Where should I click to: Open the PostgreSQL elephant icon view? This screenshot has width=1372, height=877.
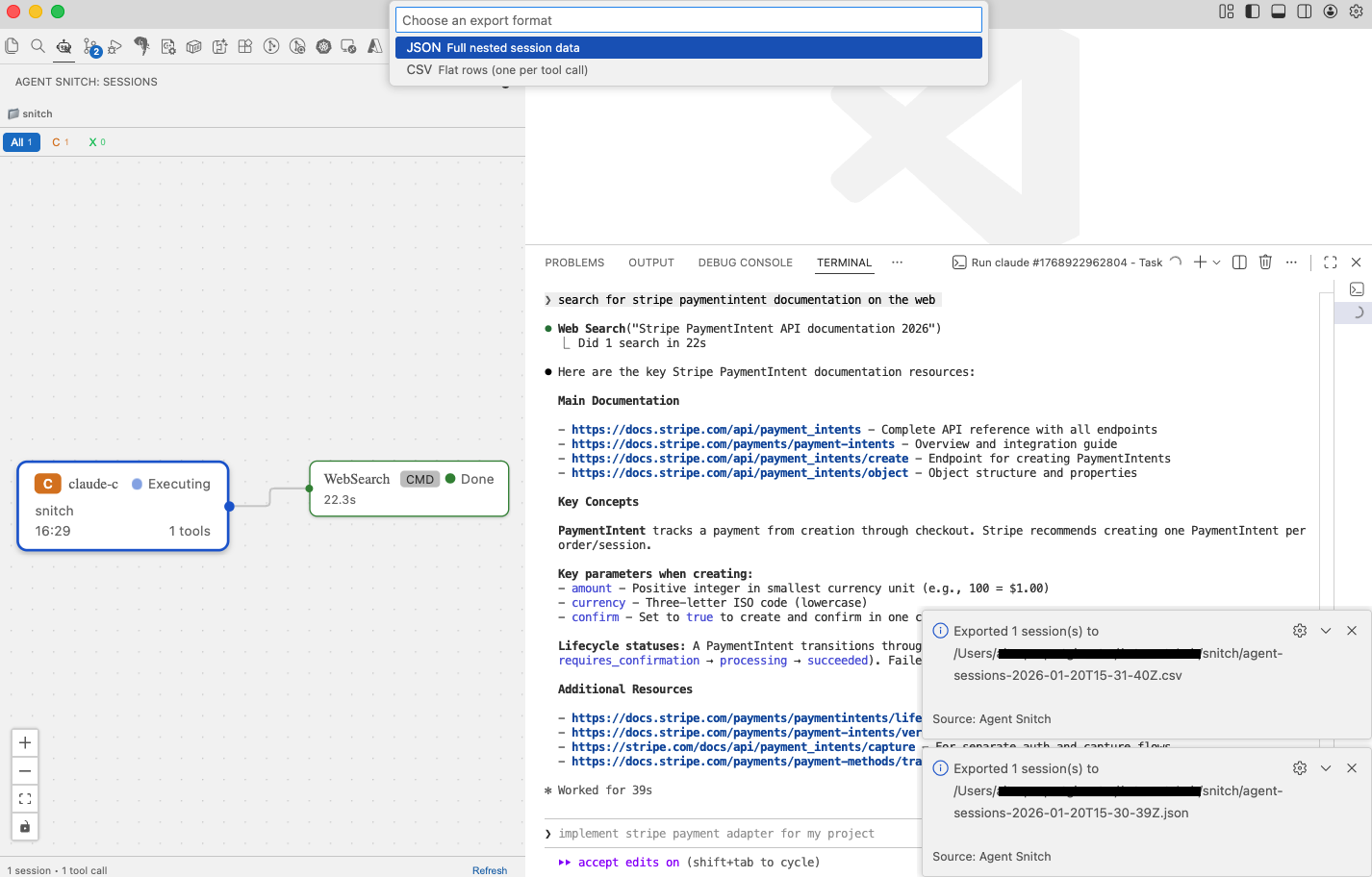point(141,46)
